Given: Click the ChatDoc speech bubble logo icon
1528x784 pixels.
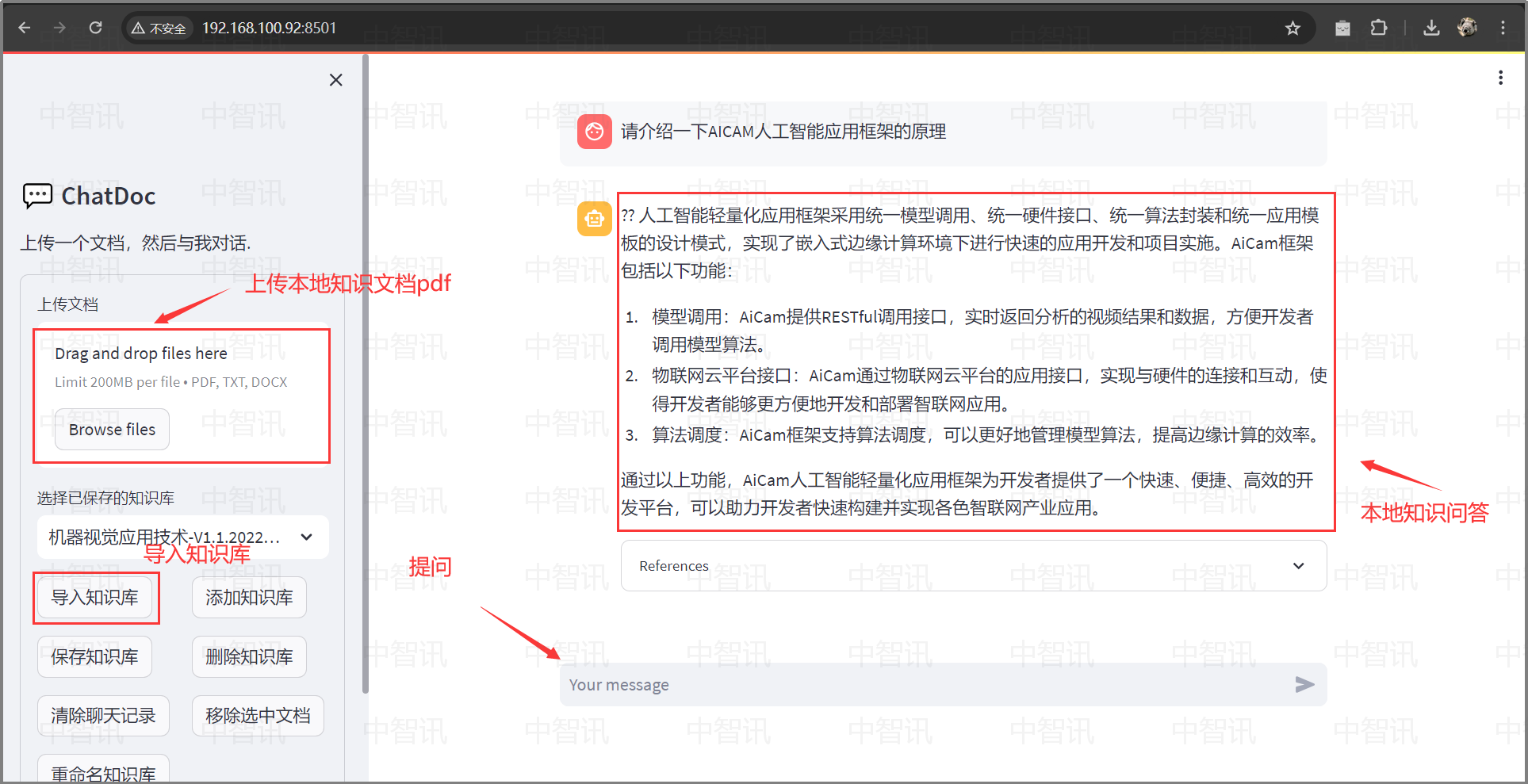Looking at the screenshot, I should tap(36, 195).
